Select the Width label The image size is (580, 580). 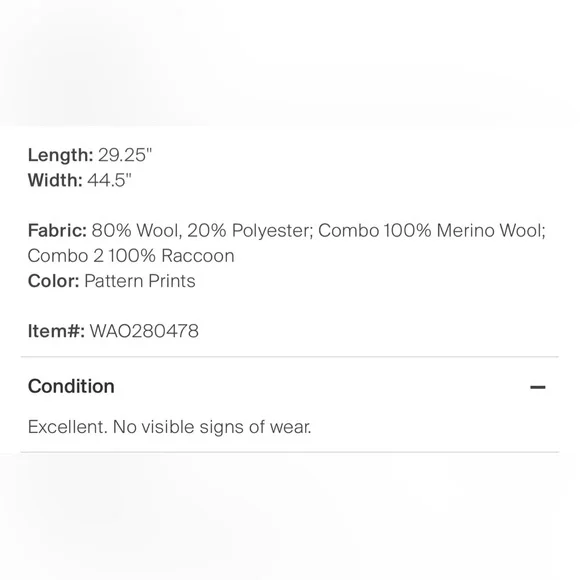click(x=55, y=180)
